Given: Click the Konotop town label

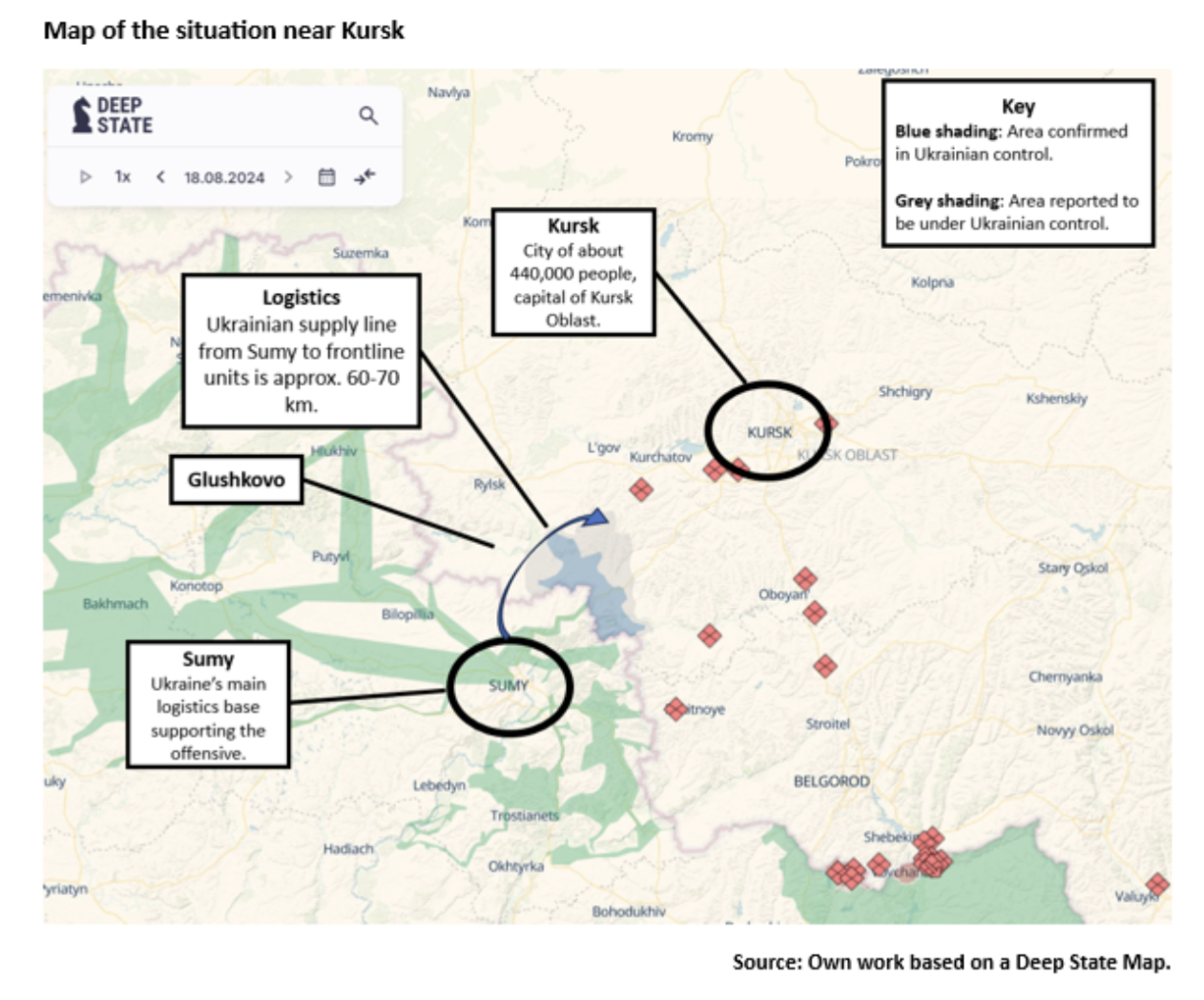Looking at the screenshot, I should coord(196,585).
